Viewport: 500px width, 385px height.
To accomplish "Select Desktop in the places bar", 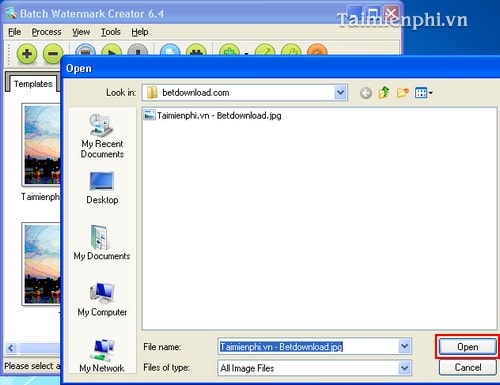I will (x=102, y=188).
